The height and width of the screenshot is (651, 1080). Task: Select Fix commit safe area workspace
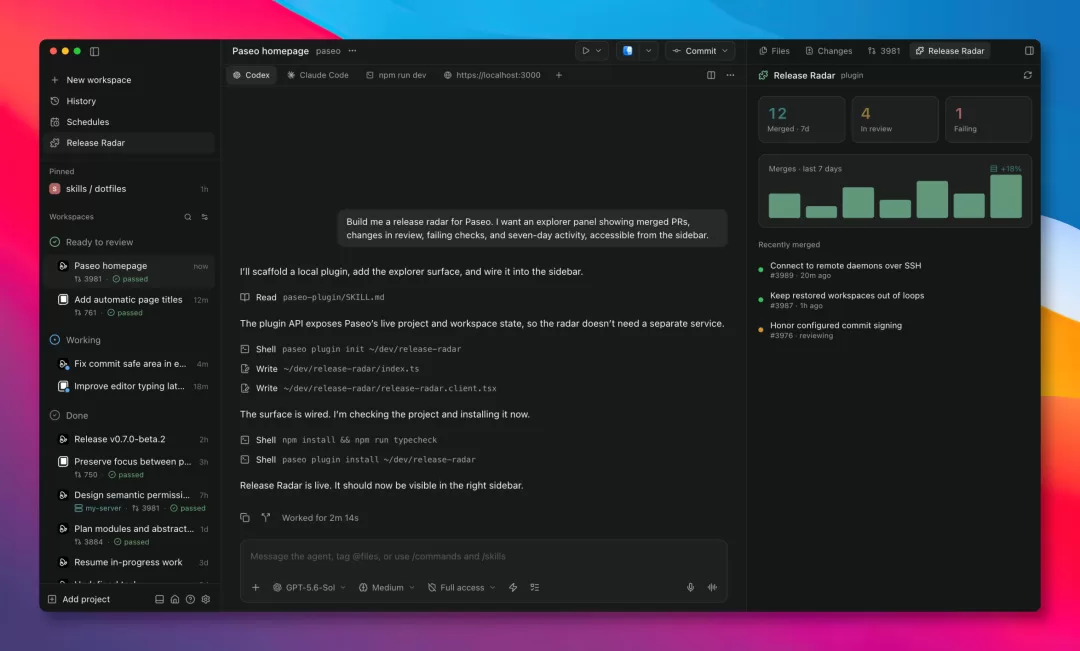coord(130,364)
